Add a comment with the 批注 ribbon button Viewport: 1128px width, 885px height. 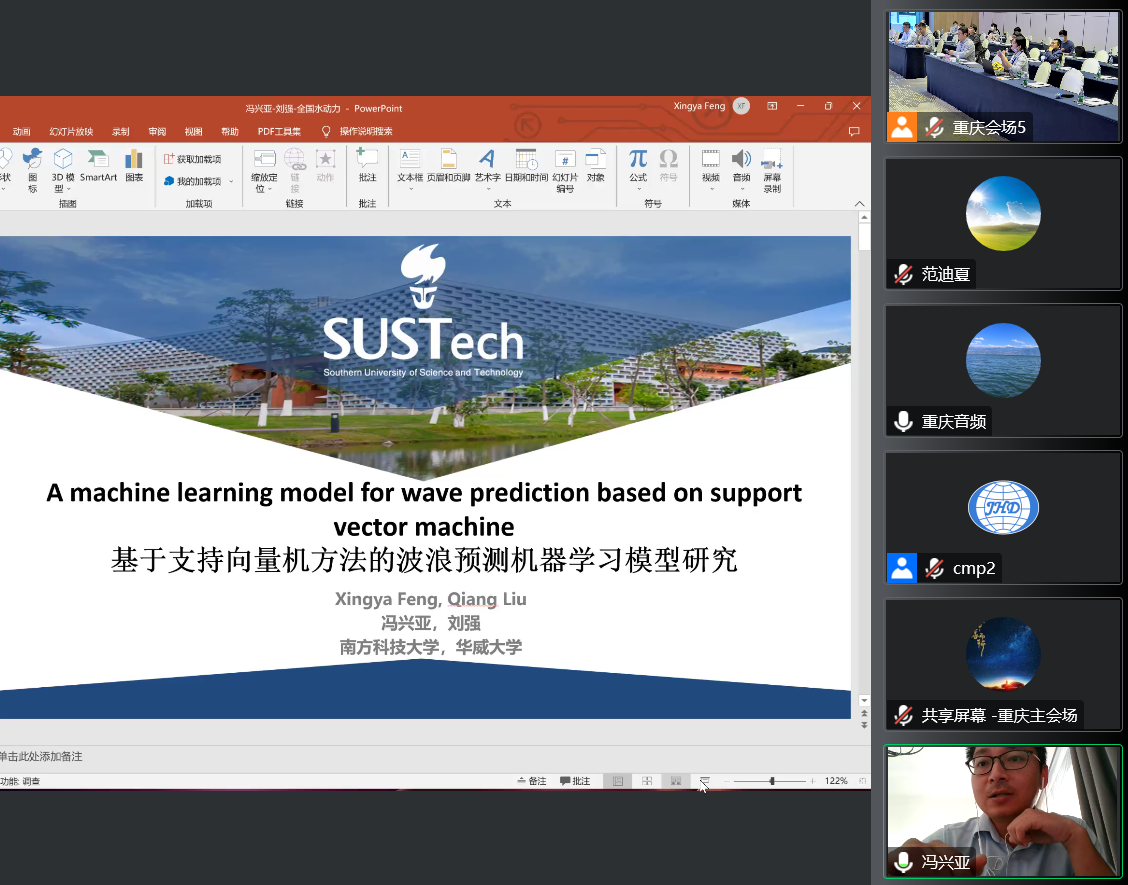[x=368, y=165]
